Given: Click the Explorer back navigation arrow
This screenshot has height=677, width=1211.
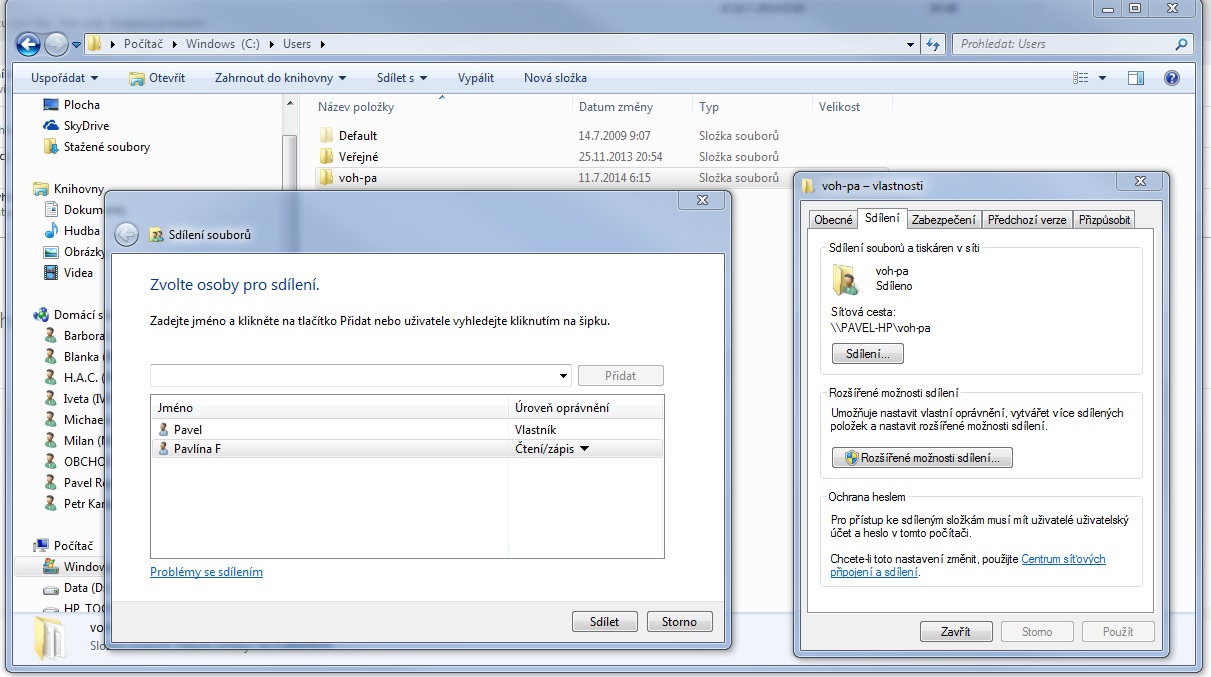Looking at the screenshot, I should click(x=28, y=44).
